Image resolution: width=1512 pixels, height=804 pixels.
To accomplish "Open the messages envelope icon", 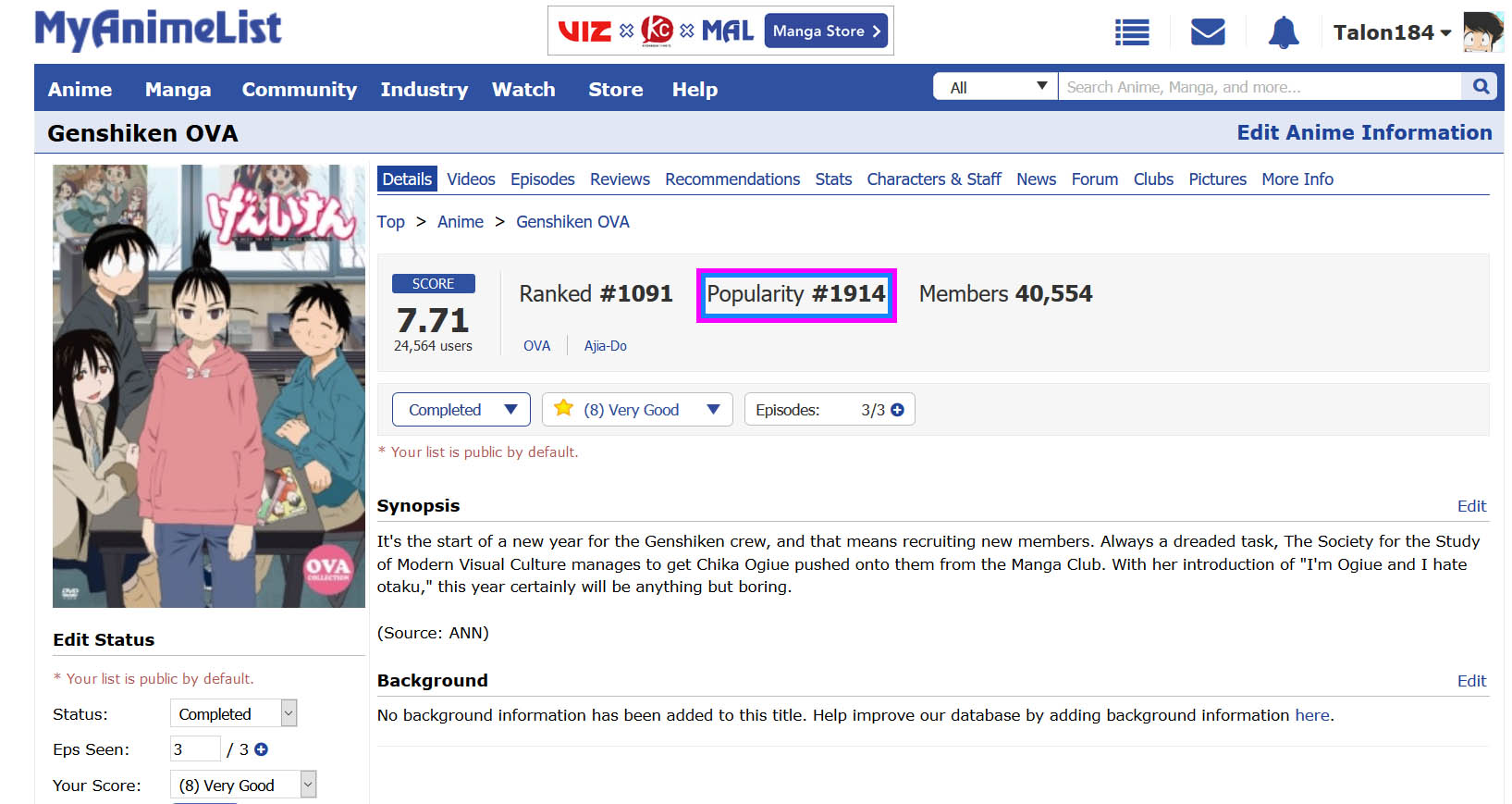I will (x=1208, y=32).
